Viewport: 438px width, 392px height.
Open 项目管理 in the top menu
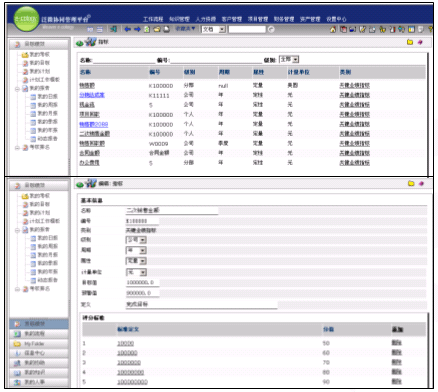click(x=258, y=19)
